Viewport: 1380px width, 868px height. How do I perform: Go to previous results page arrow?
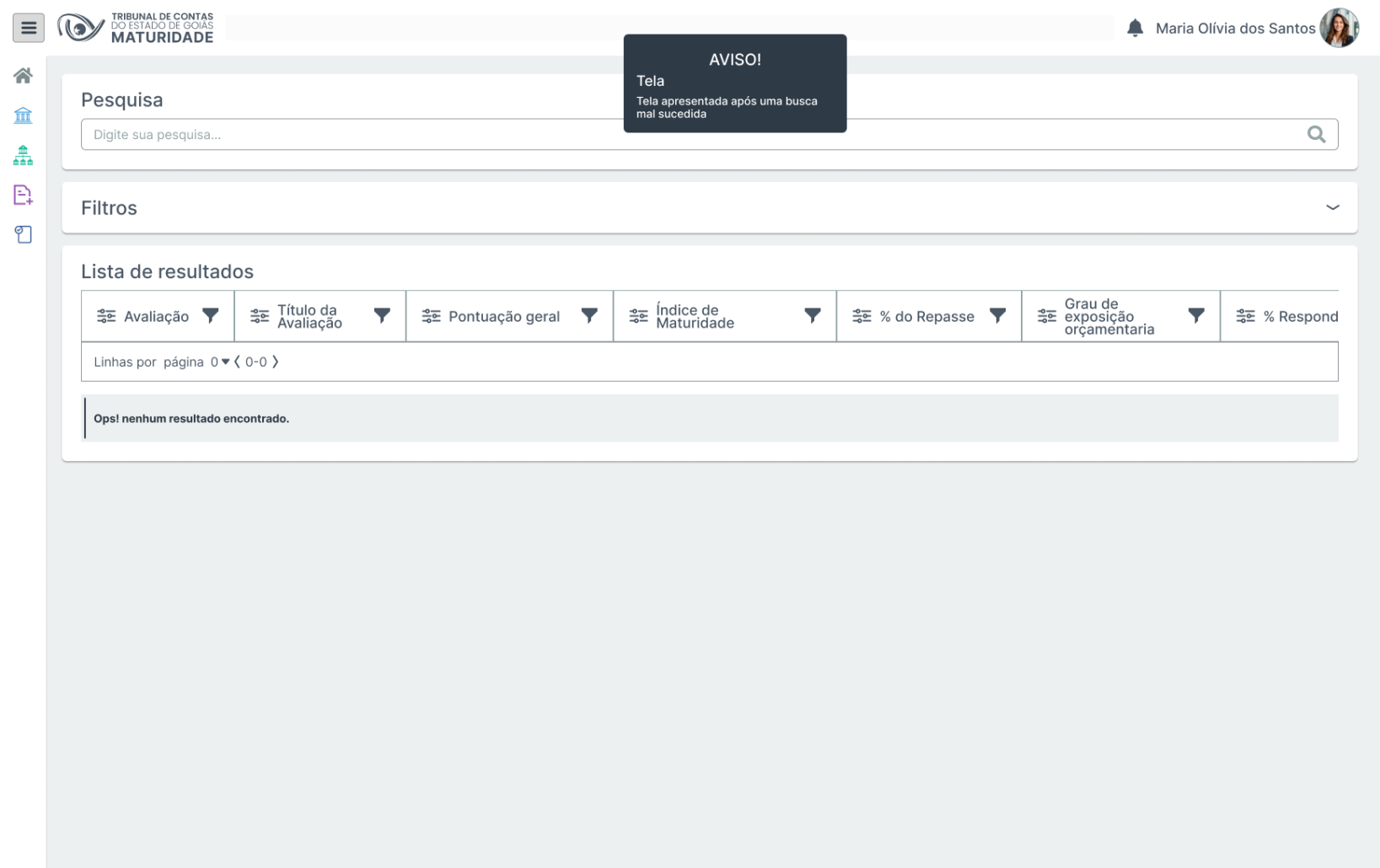click(237, 362)
